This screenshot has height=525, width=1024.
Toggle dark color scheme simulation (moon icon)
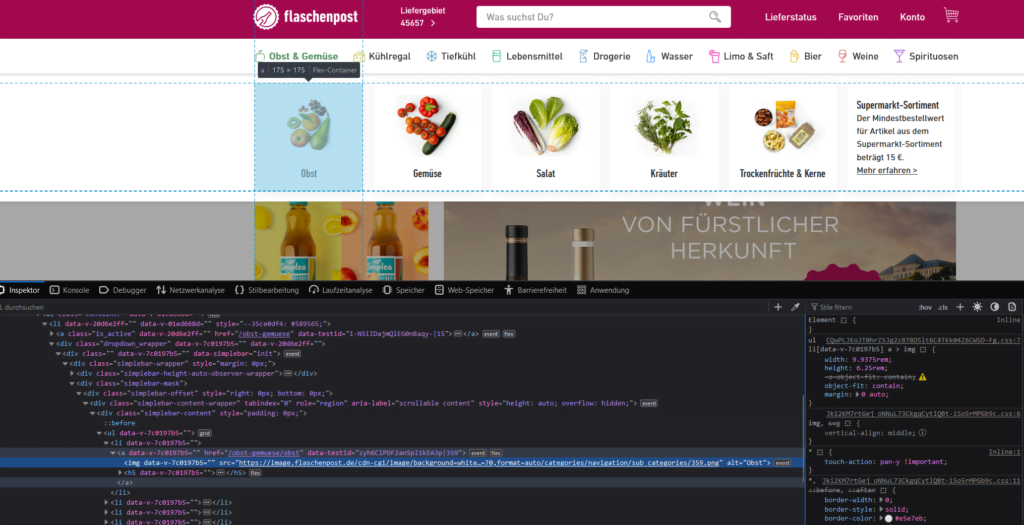[x=995, y=307]
